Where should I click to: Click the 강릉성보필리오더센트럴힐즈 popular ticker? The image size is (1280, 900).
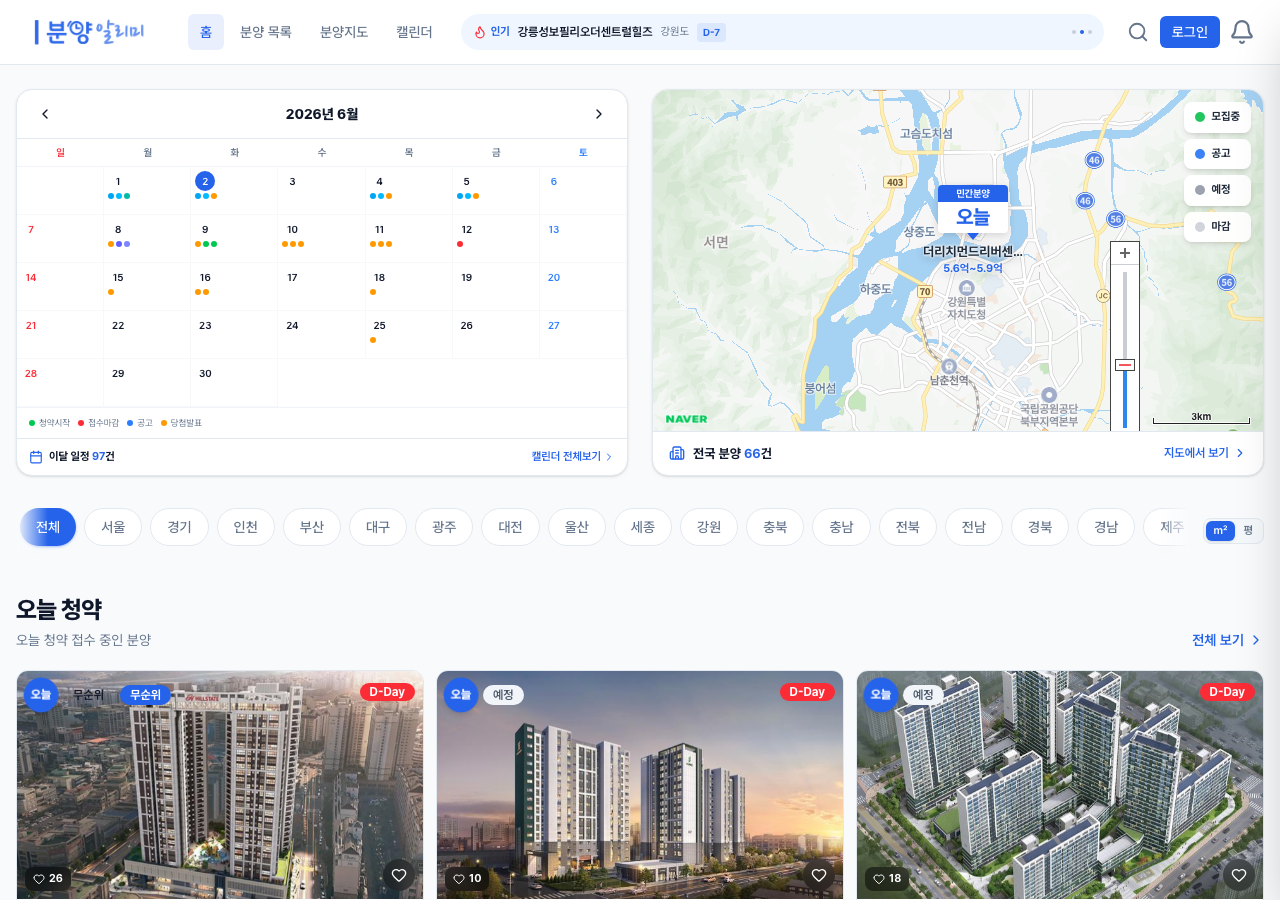click(585, 32)
